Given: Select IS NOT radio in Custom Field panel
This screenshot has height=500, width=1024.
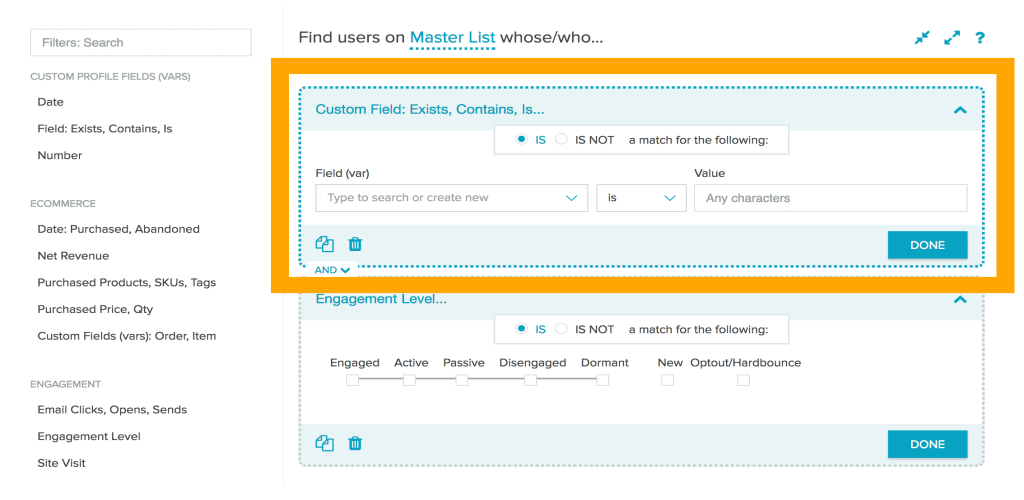Looking at the screenshot, I should click(x=561, y=140).
